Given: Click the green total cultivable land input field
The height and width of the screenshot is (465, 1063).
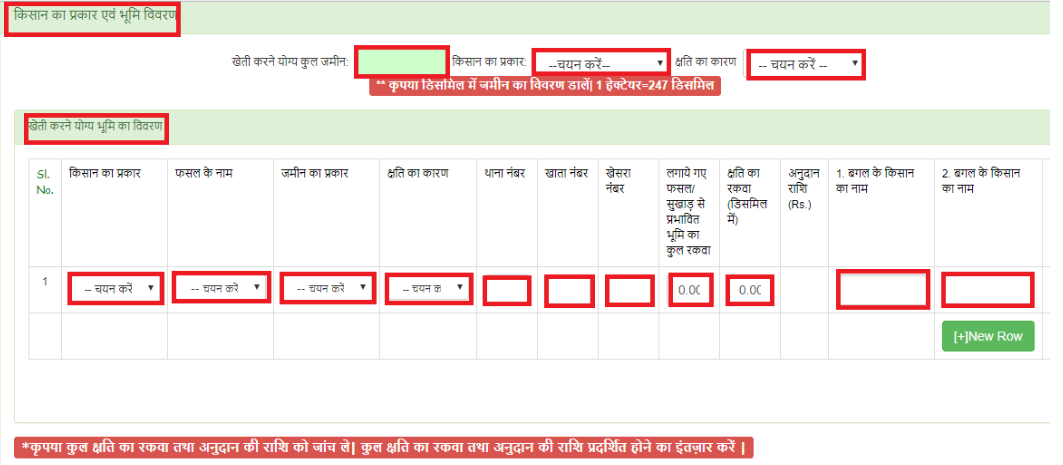Looking at the screenshot, I should click(401, 63).
